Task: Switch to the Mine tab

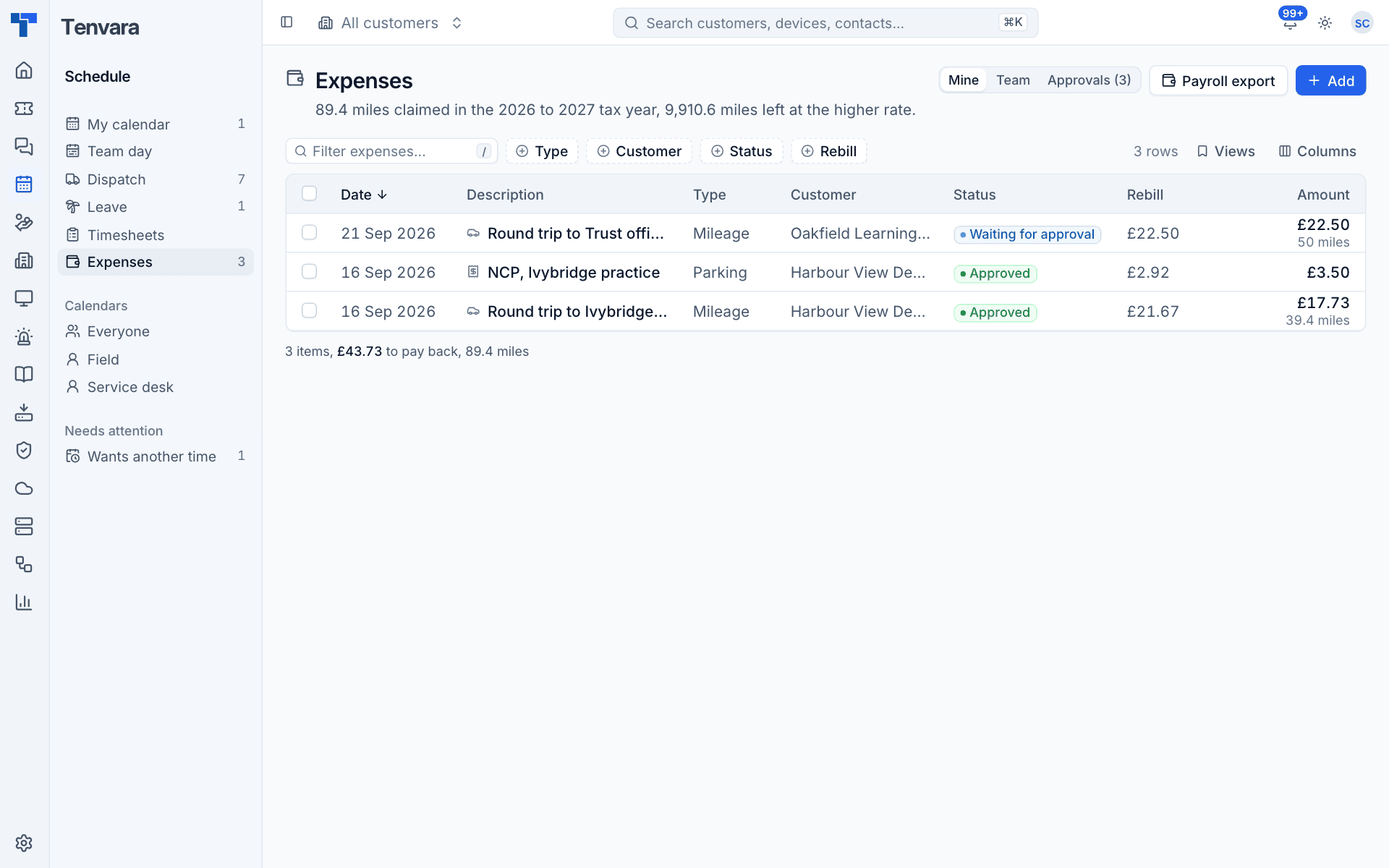Action: click(963, 80)
